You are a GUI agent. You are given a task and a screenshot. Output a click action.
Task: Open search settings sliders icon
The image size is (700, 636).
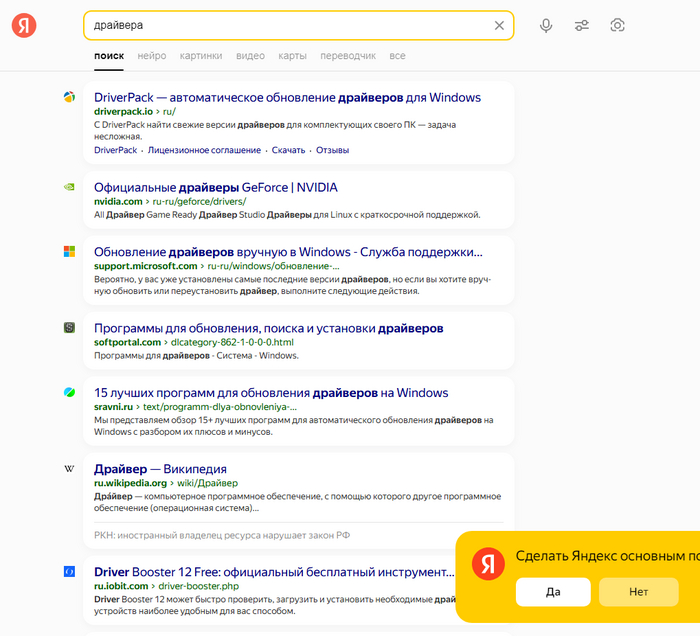coord(582,25)
